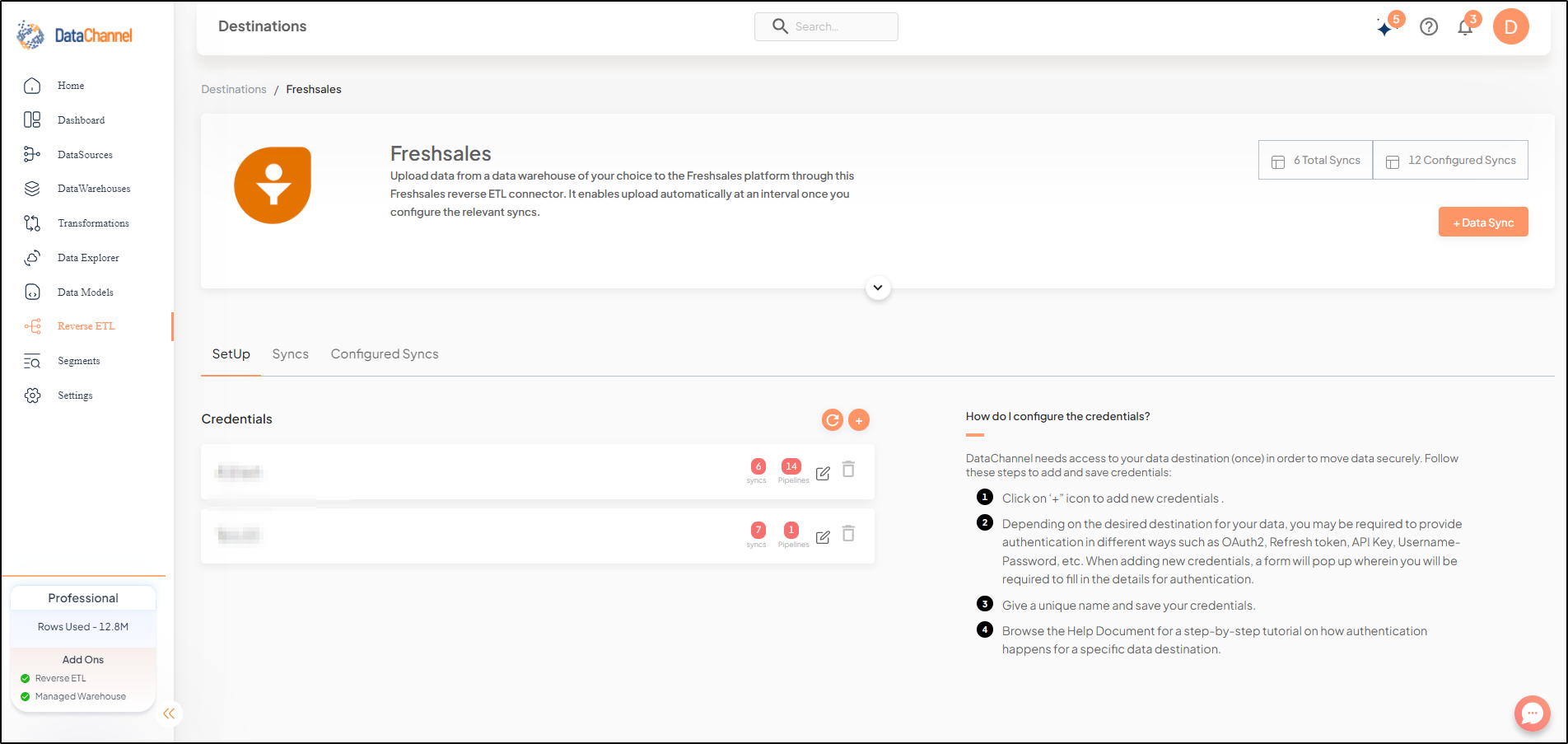
Task: Select the Data Models icon
Action: 32,292
